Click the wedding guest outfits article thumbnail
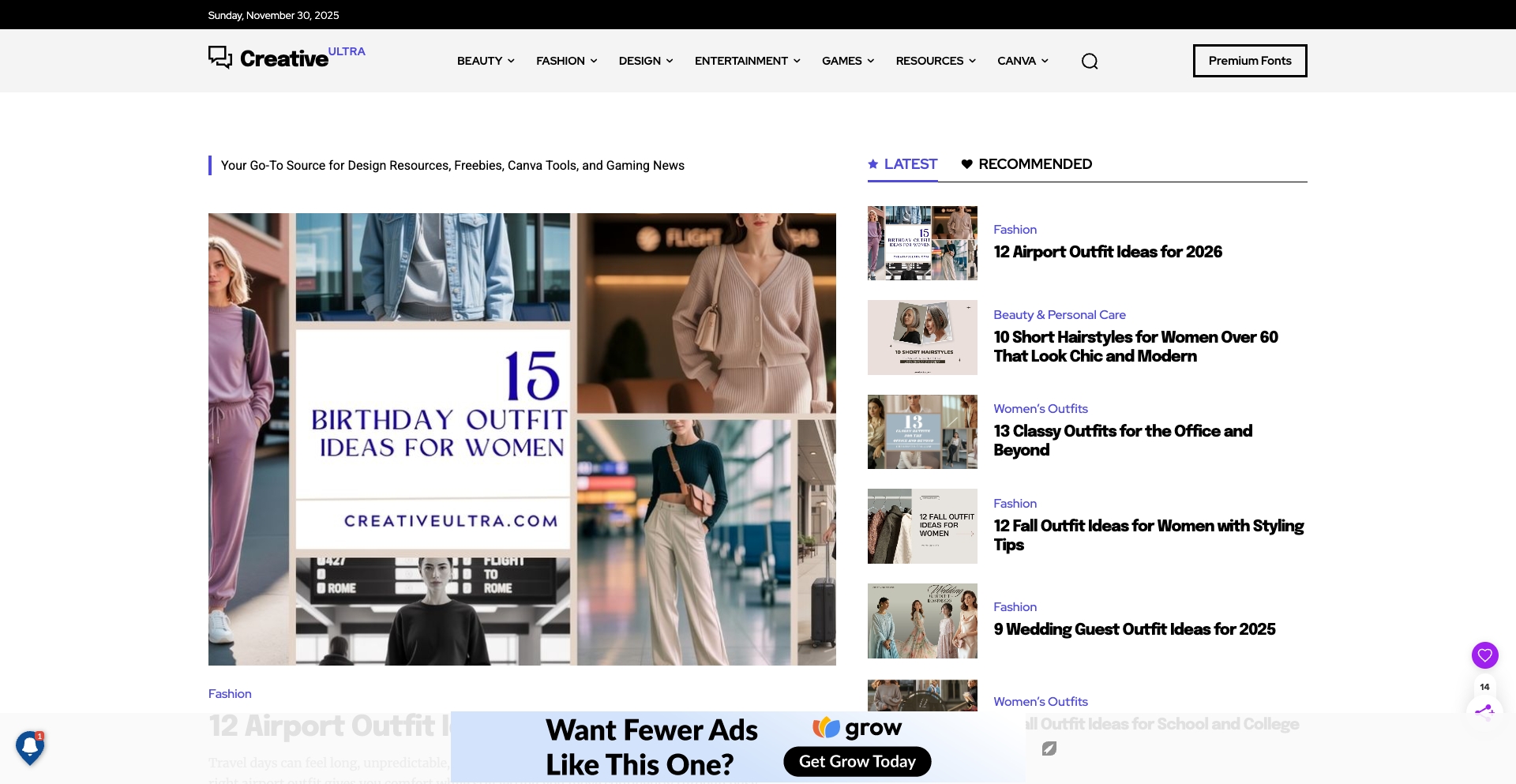 921,621
